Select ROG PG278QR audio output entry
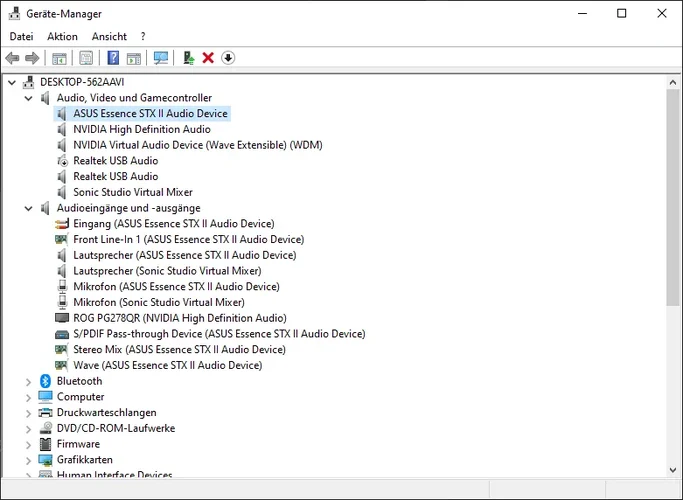This screenshot has height=500, width=683. point(179,318)
